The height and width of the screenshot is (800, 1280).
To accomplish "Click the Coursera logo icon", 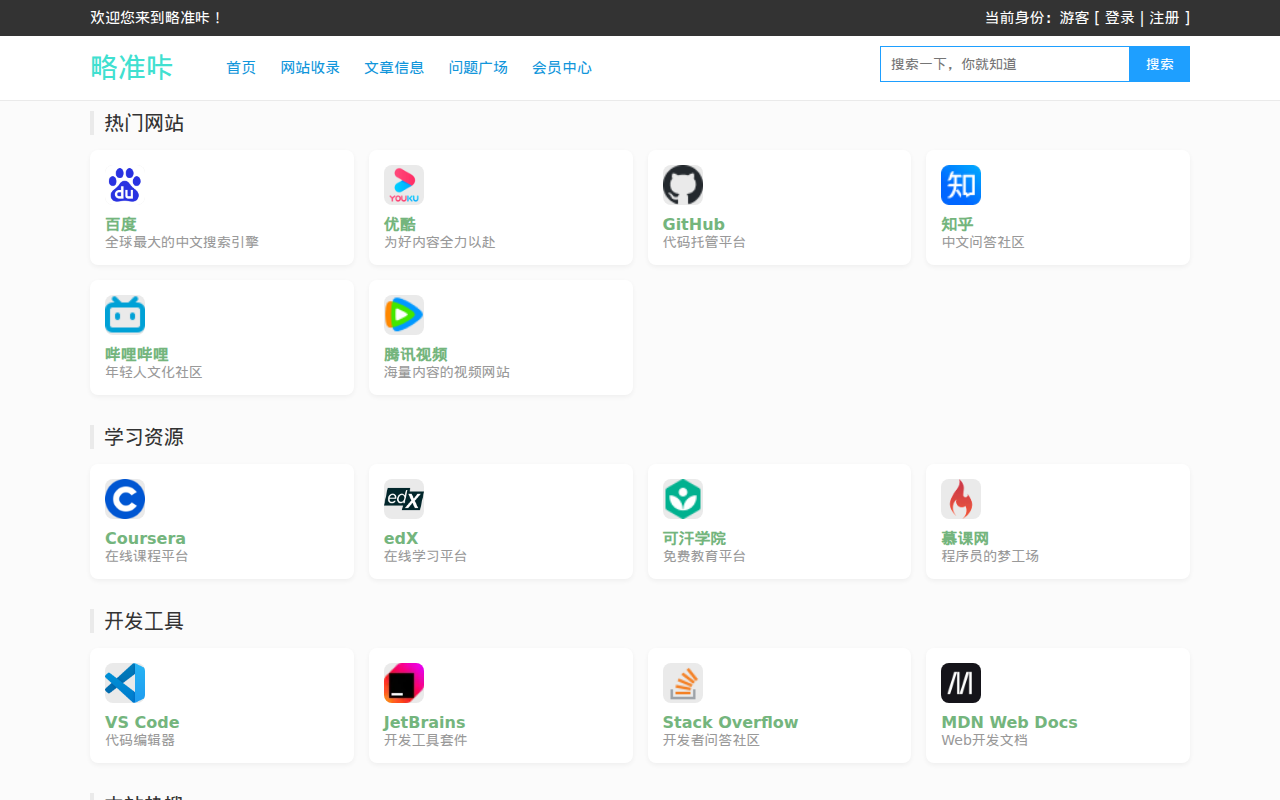I will coord(124,499).
